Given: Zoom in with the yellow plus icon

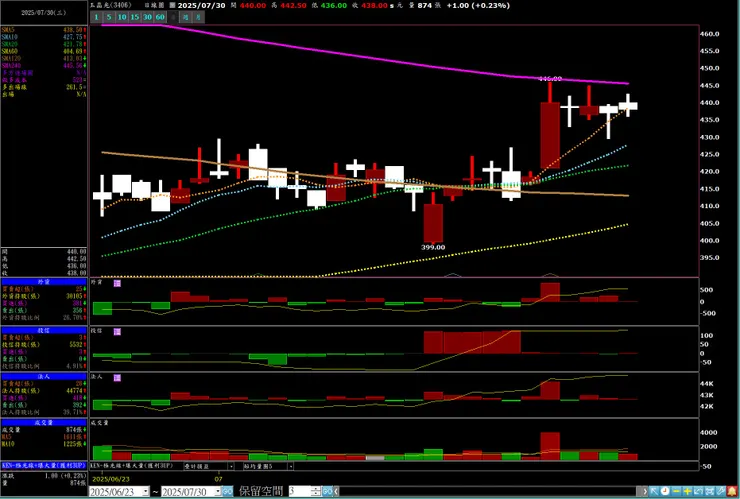Looking at the screenshot, I should tap(687, 491).
